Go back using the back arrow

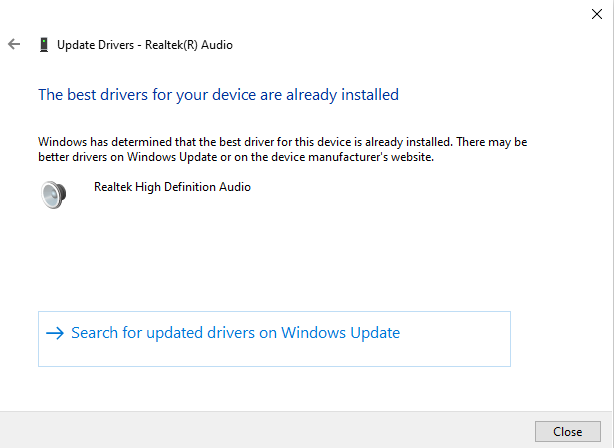(14, 45)
